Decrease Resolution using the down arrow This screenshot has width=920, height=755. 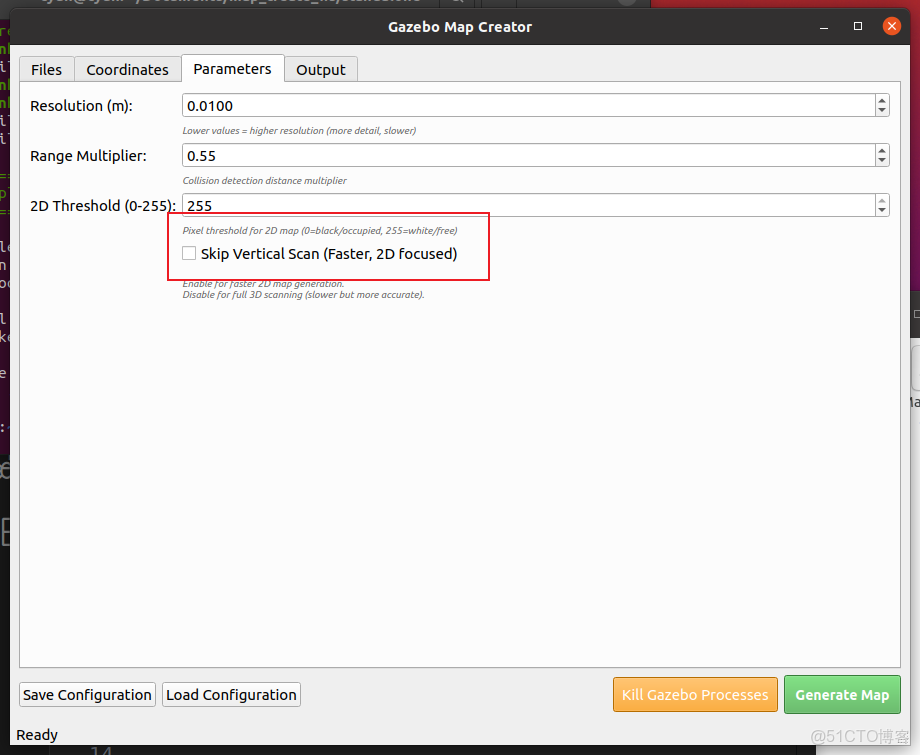pyautogui.click(x=882, y=111)
